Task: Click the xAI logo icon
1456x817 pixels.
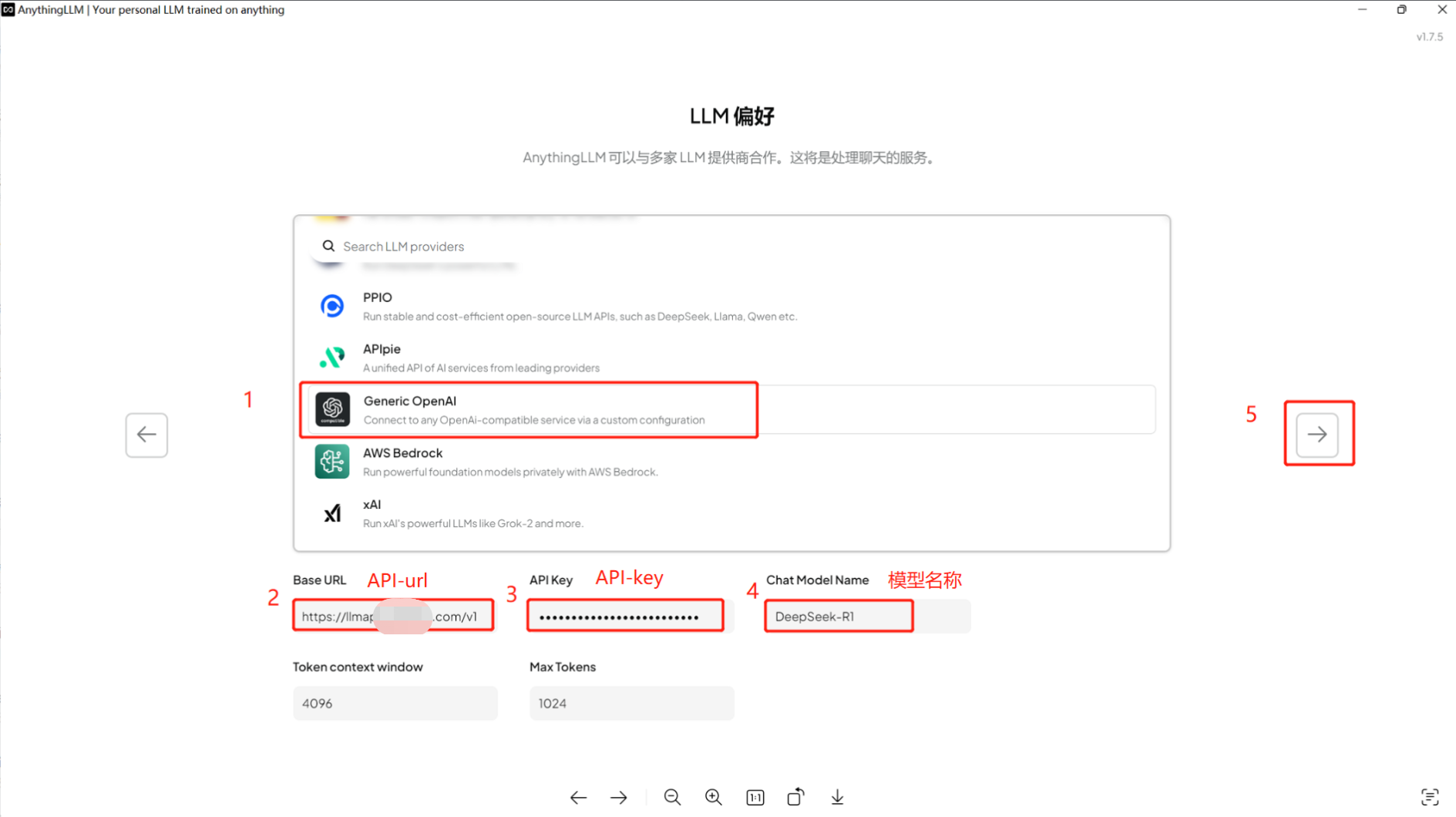Action: (x=332, y=513)
